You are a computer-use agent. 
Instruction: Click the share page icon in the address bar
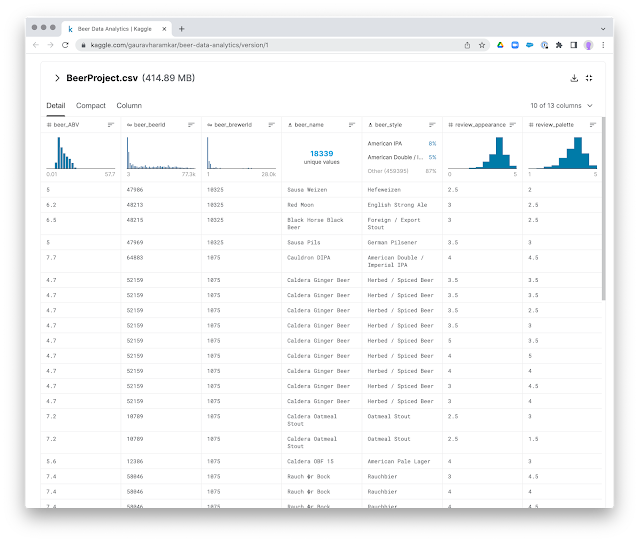(x=467, y=45)
